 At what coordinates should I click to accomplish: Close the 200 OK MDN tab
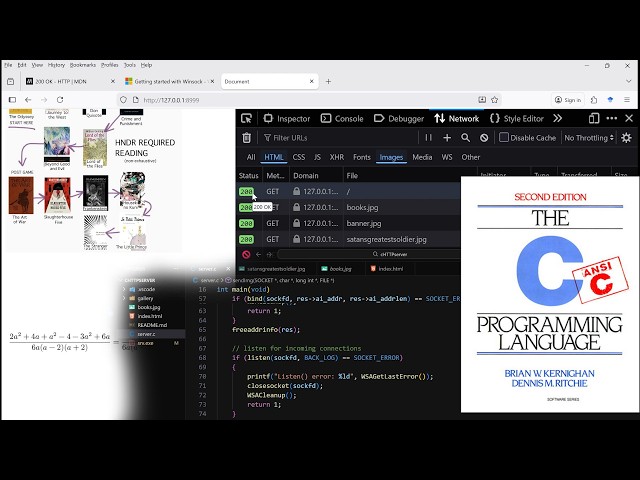113,82
